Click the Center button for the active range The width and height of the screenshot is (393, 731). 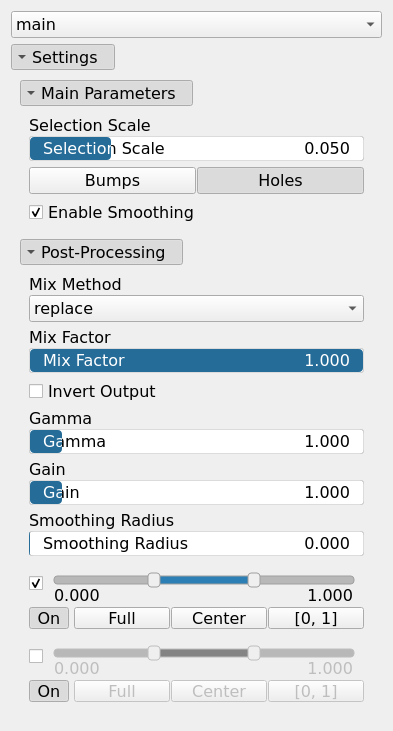click(x=219, y=618)
